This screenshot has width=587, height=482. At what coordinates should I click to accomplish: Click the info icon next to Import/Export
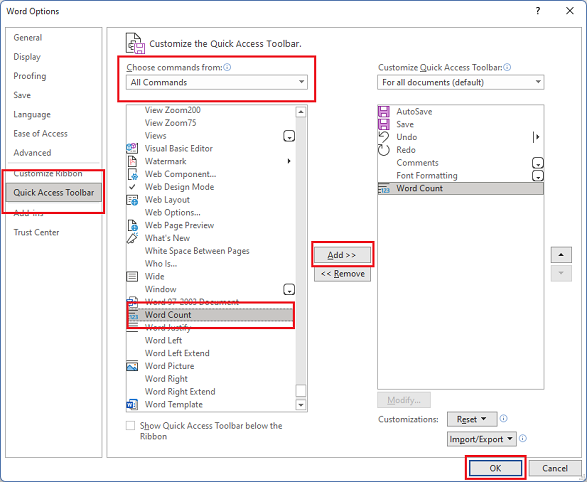pos(523,438)
